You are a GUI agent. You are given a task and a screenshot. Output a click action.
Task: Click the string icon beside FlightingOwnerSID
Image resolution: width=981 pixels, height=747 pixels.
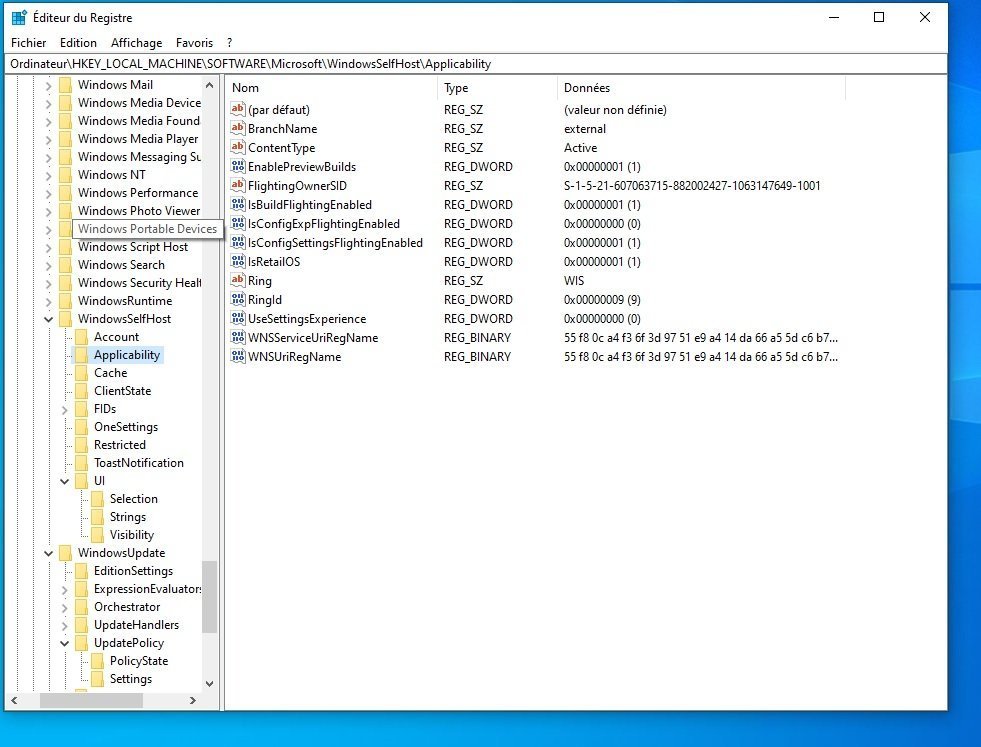point(238,186)
